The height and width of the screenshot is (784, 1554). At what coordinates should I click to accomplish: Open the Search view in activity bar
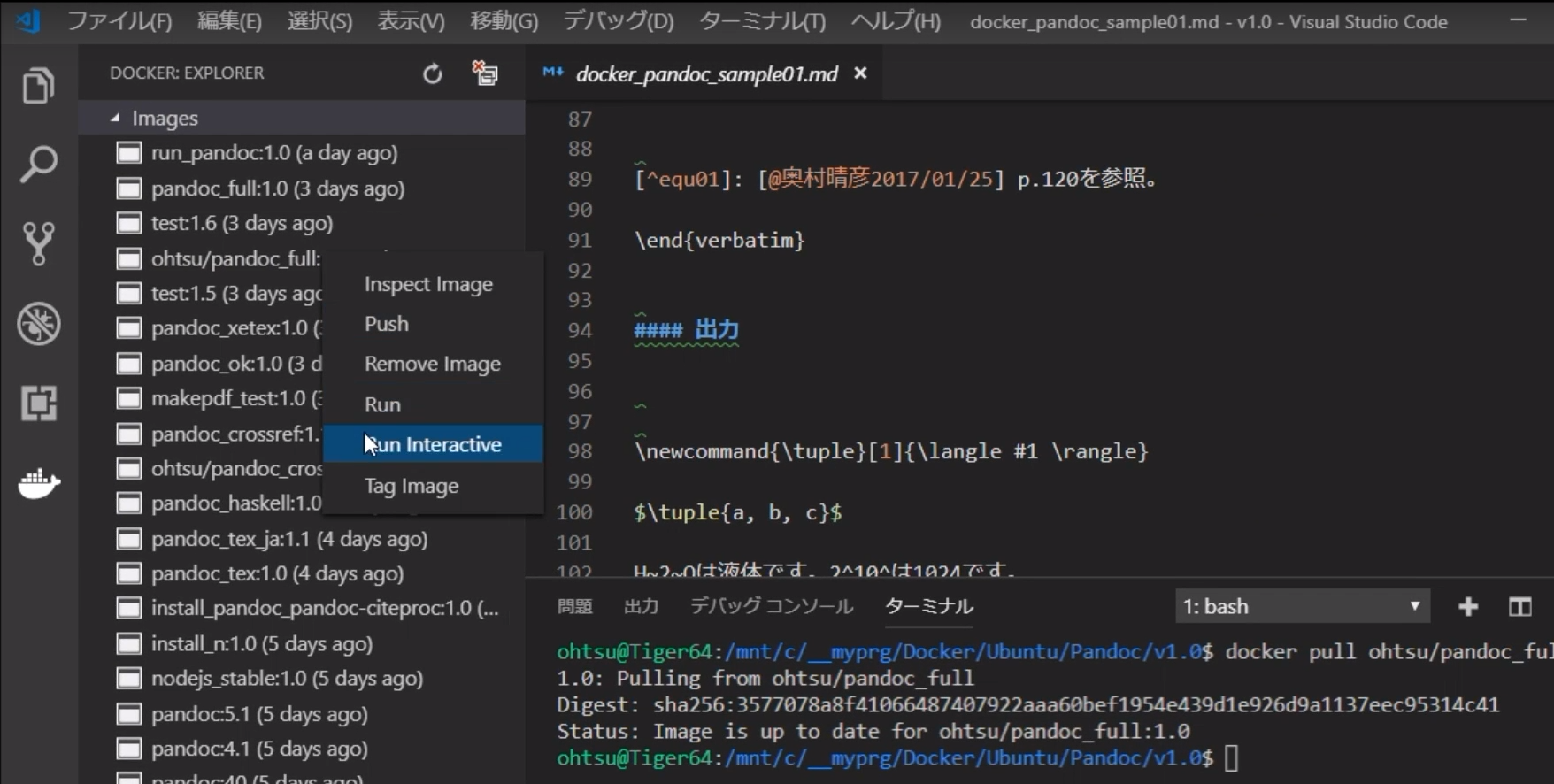pyautogui.click(x=38, y=165)
